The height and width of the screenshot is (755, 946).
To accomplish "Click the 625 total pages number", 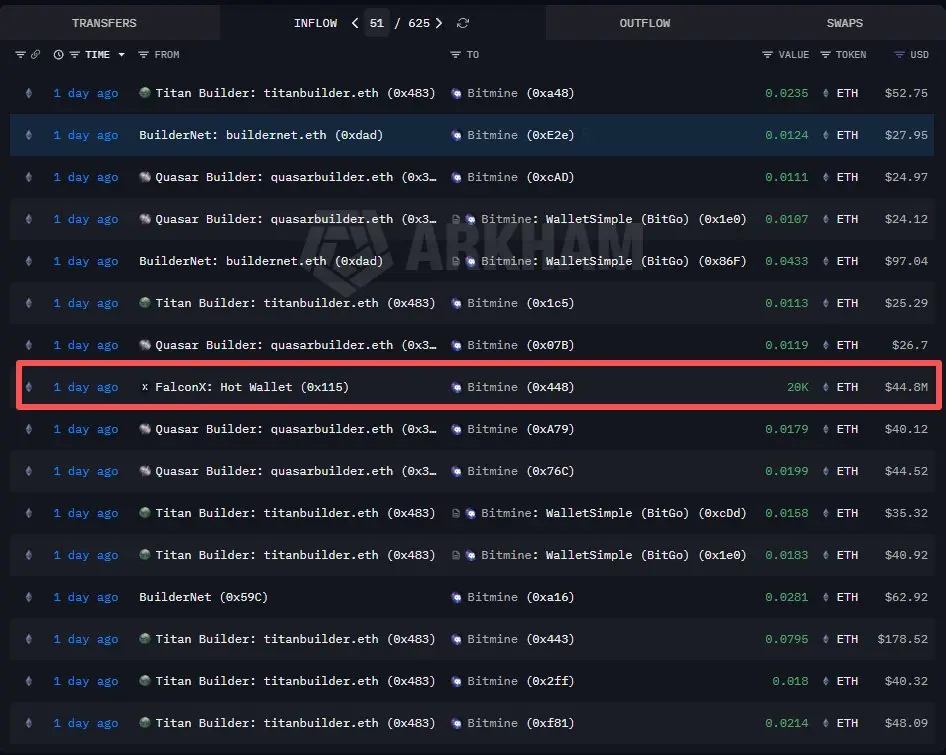I will pos(419,23).
